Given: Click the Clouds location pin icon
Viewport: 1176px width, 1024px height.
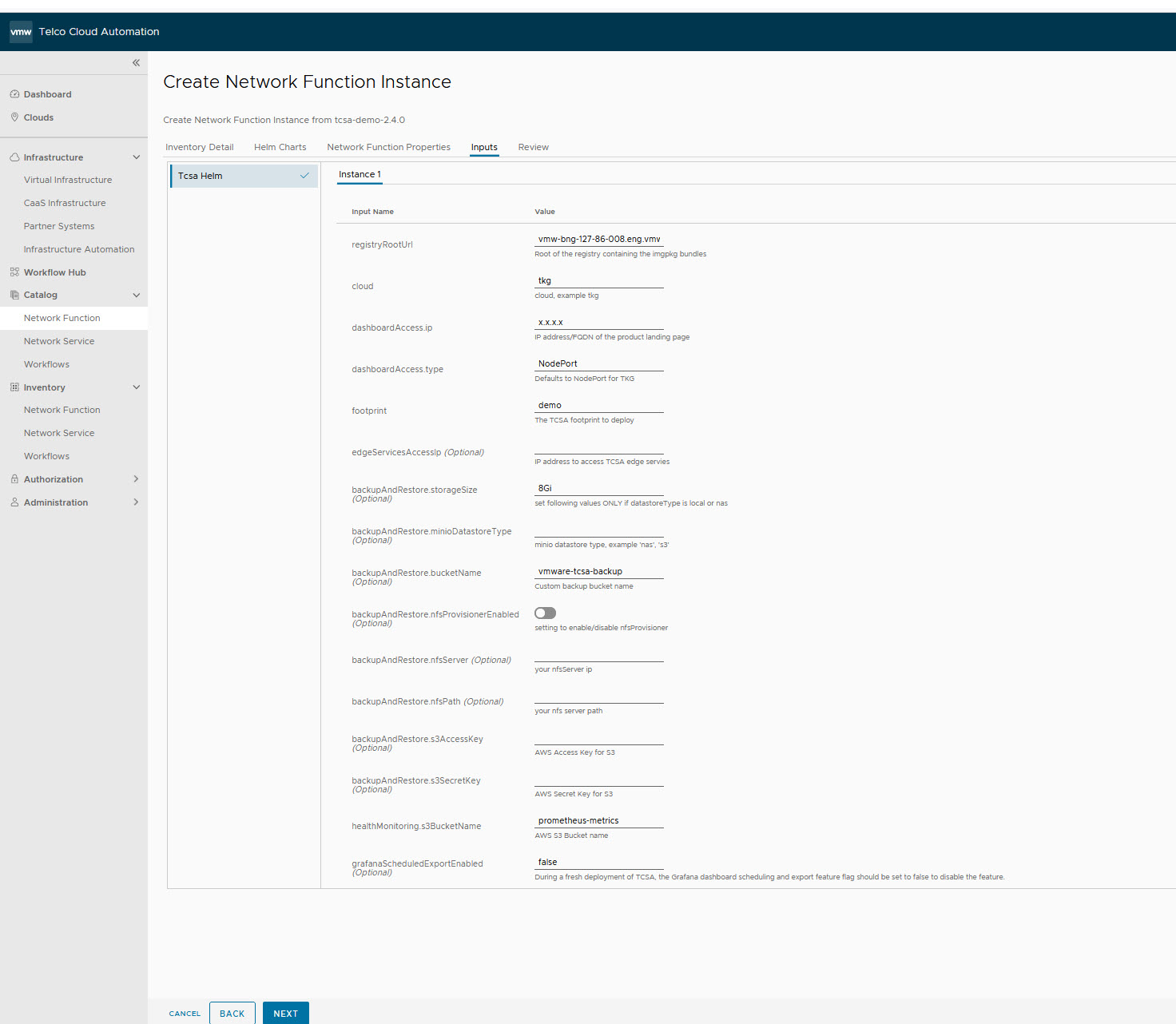Looking at the screenshot, I should pos(14,117).
